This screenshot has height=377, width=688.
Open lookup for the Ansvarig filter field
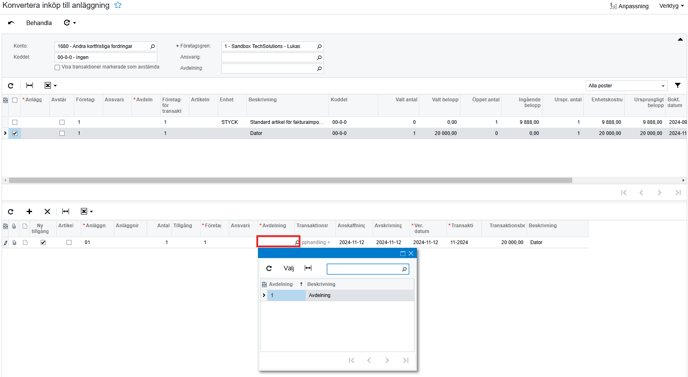[319, 57]
